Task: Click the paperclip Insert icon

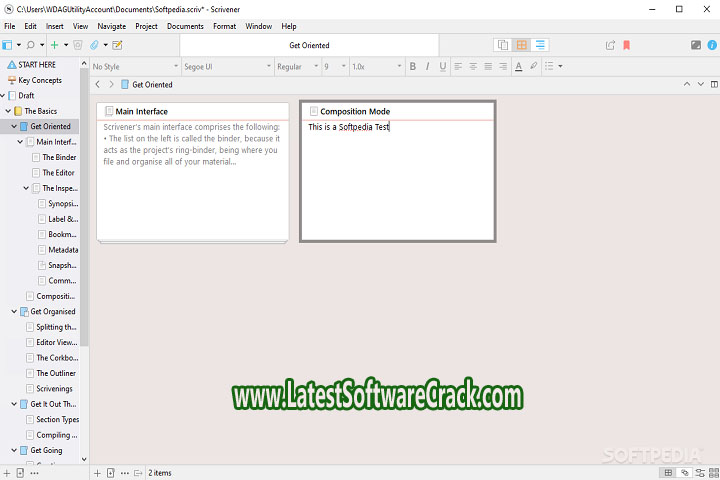Action: pyautogui.click(x=94, y=45)
